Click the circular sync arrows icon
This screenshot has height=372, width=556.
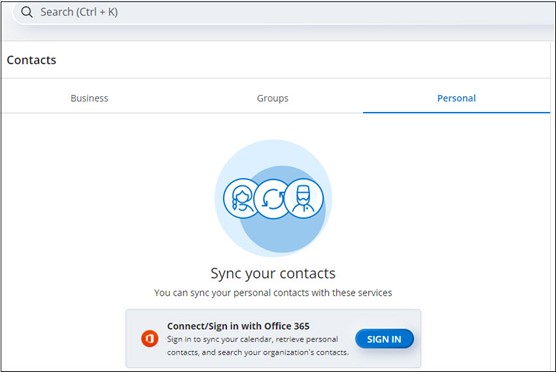[x=272, y=199]
